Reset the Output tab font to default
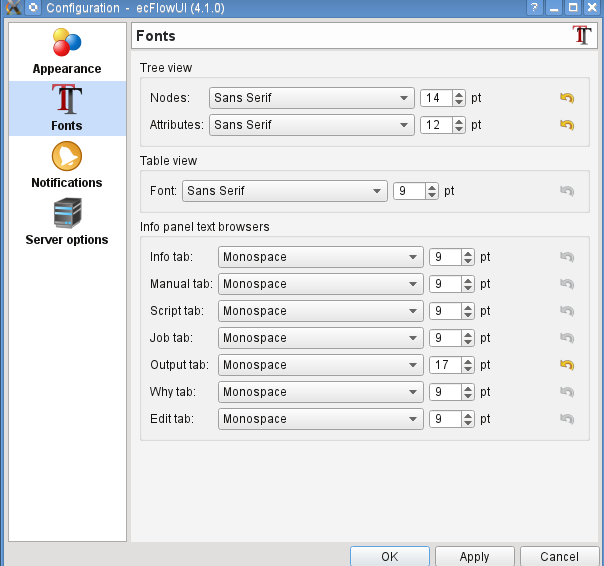 tap(567, 365)
